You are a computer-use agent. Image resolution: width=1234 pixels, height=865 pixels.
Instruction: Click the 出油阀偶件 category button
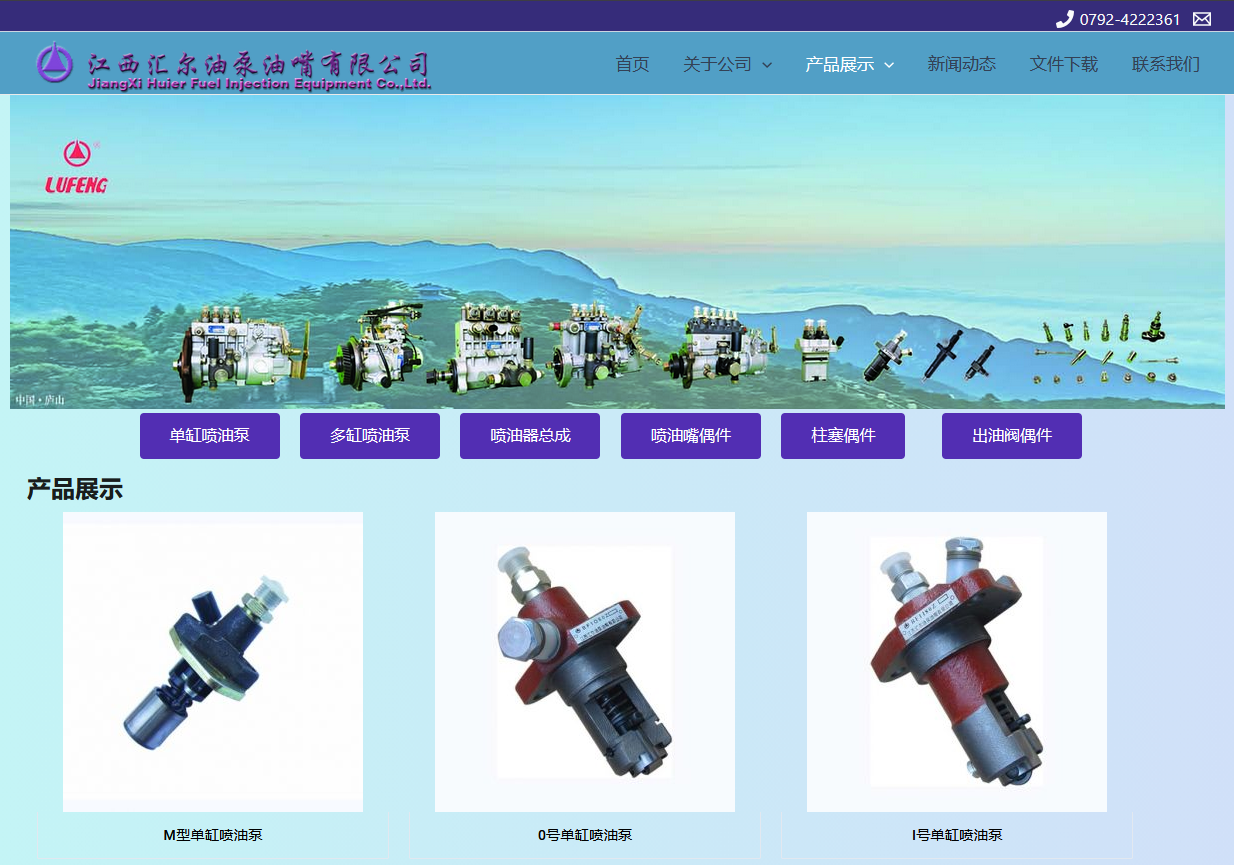coord(1011,435)
